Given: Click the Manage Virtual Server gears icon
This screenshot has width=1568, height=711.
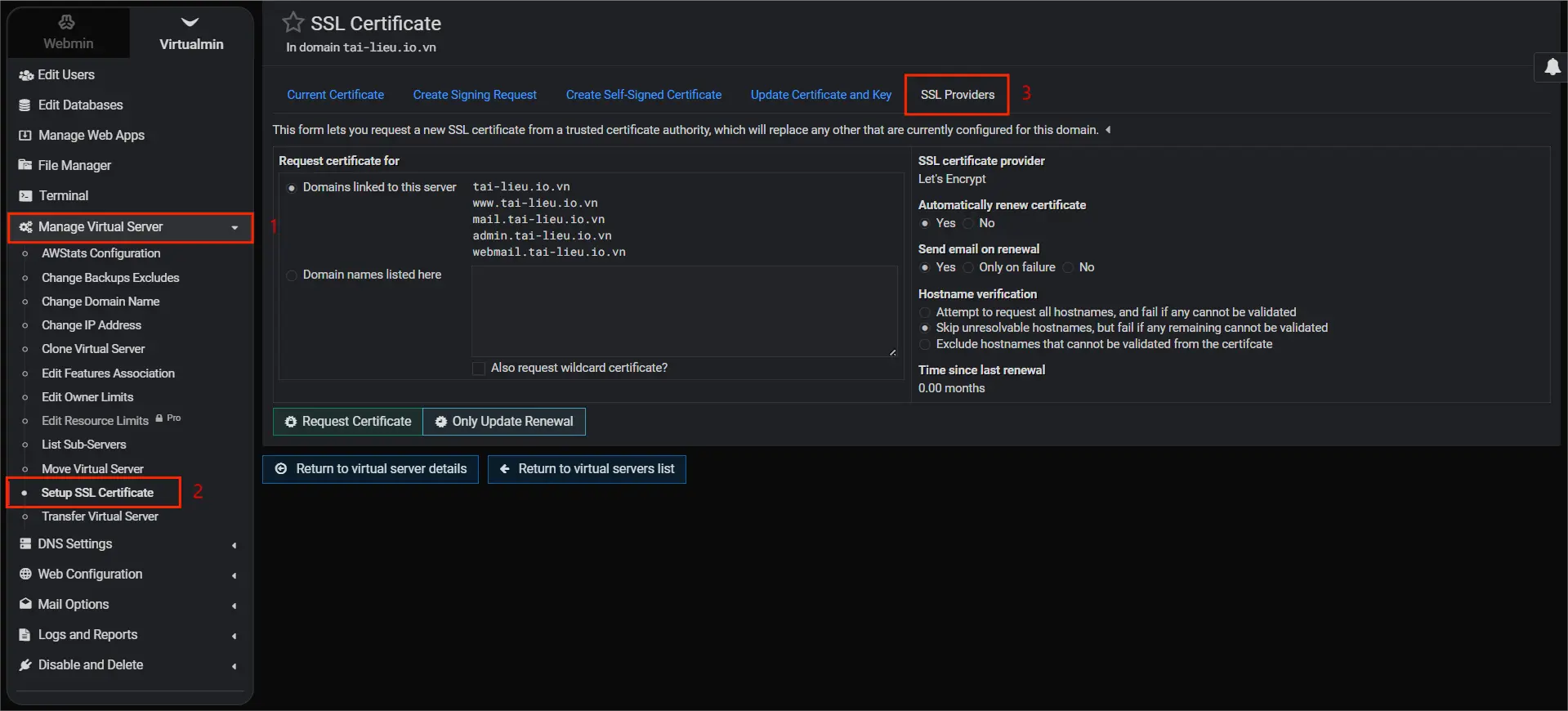Looking at the screenshot, I should [x=26, y=227].
